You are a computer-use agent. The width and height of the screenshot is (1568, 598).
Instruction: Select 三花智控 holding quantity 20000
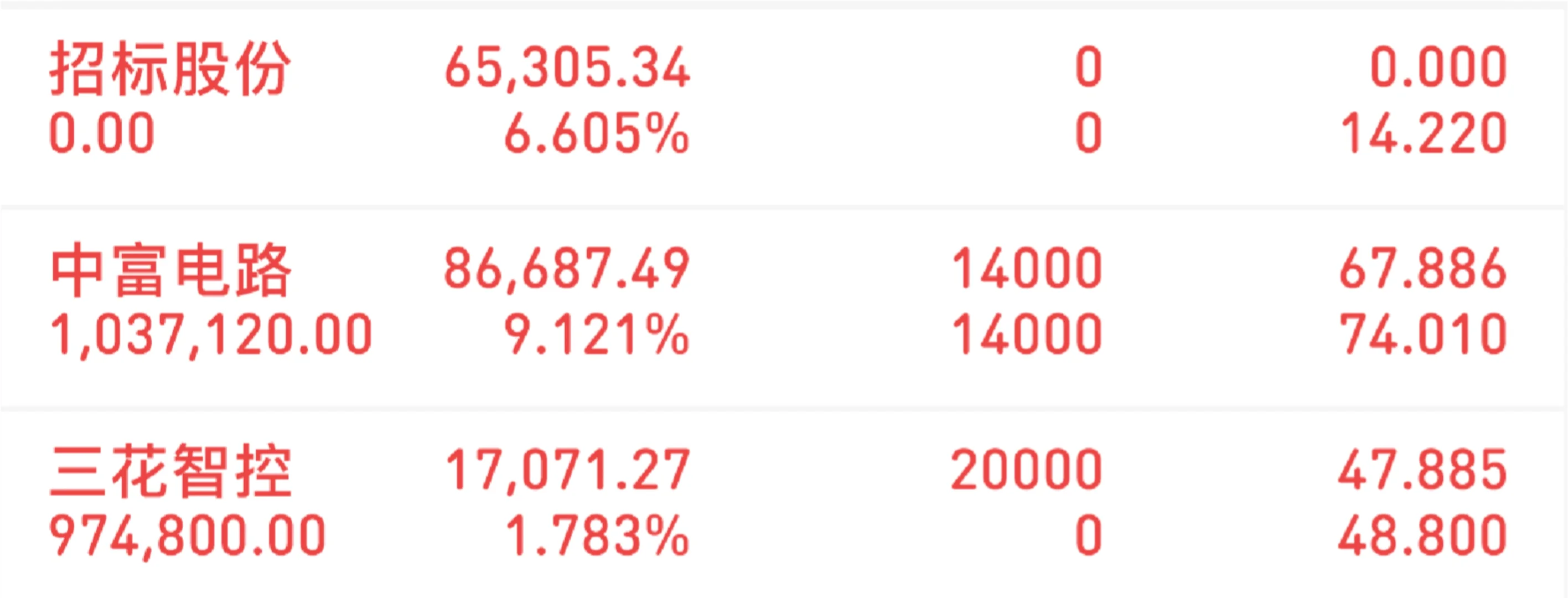click(1026, 470)
